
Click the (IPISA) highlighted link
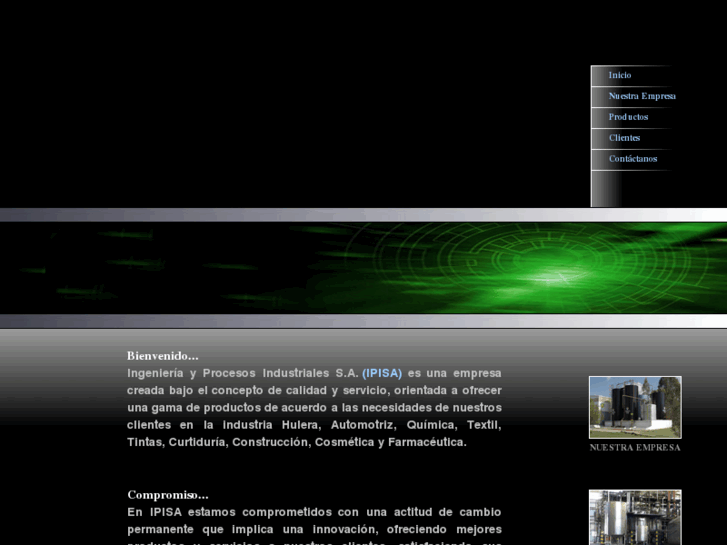point(382,373)
